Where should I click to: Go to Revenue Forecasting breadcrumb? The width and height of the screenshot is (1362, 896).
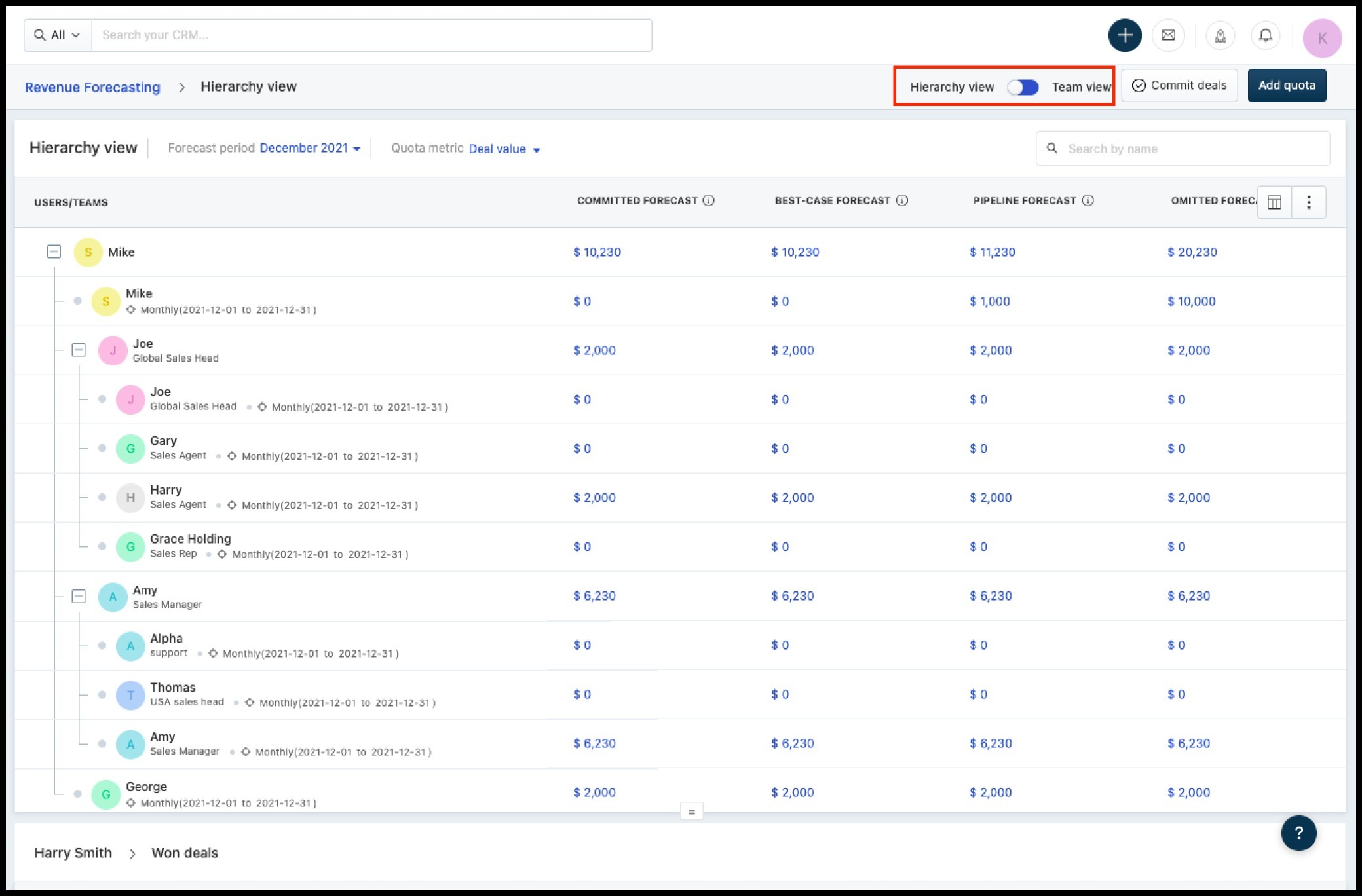[x=92, y=87]
